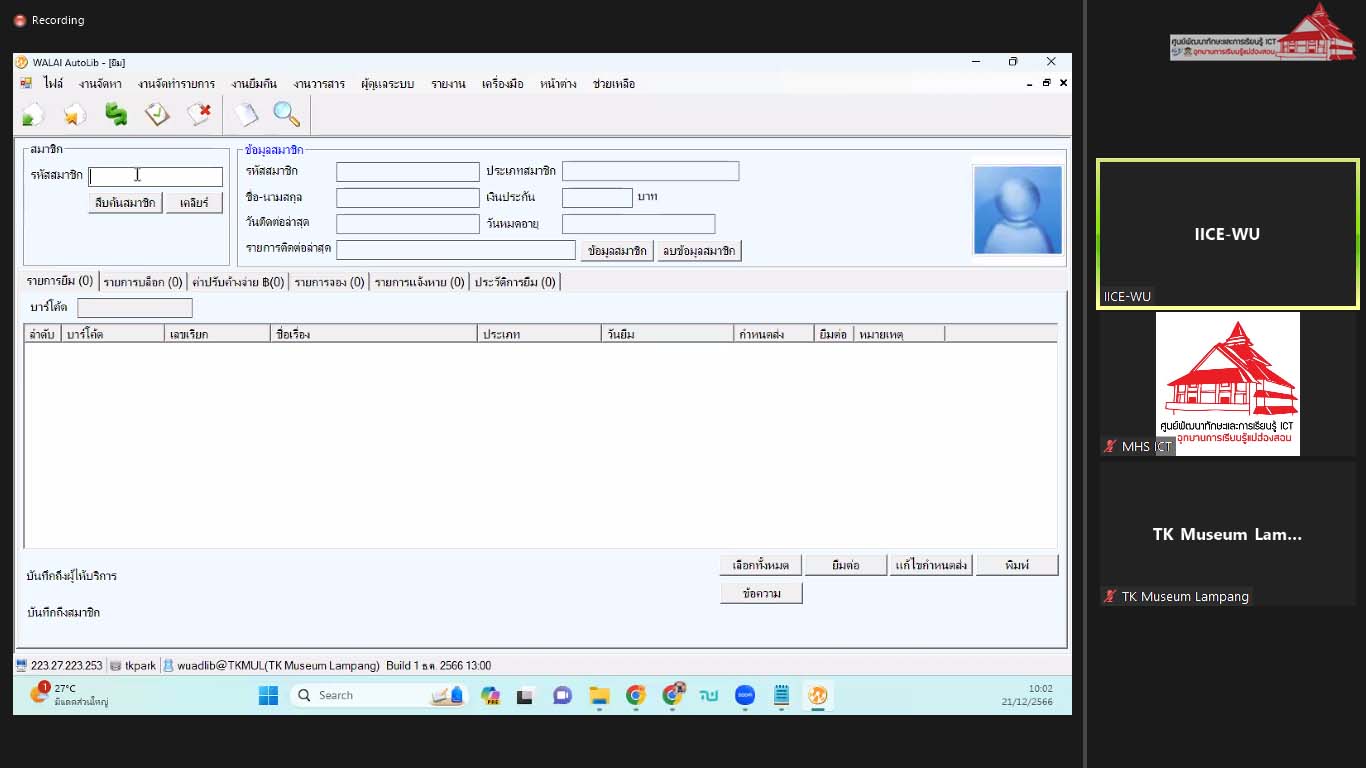
Task: Click the สืบค้นสมาชิก button
Action: (125, 203)
